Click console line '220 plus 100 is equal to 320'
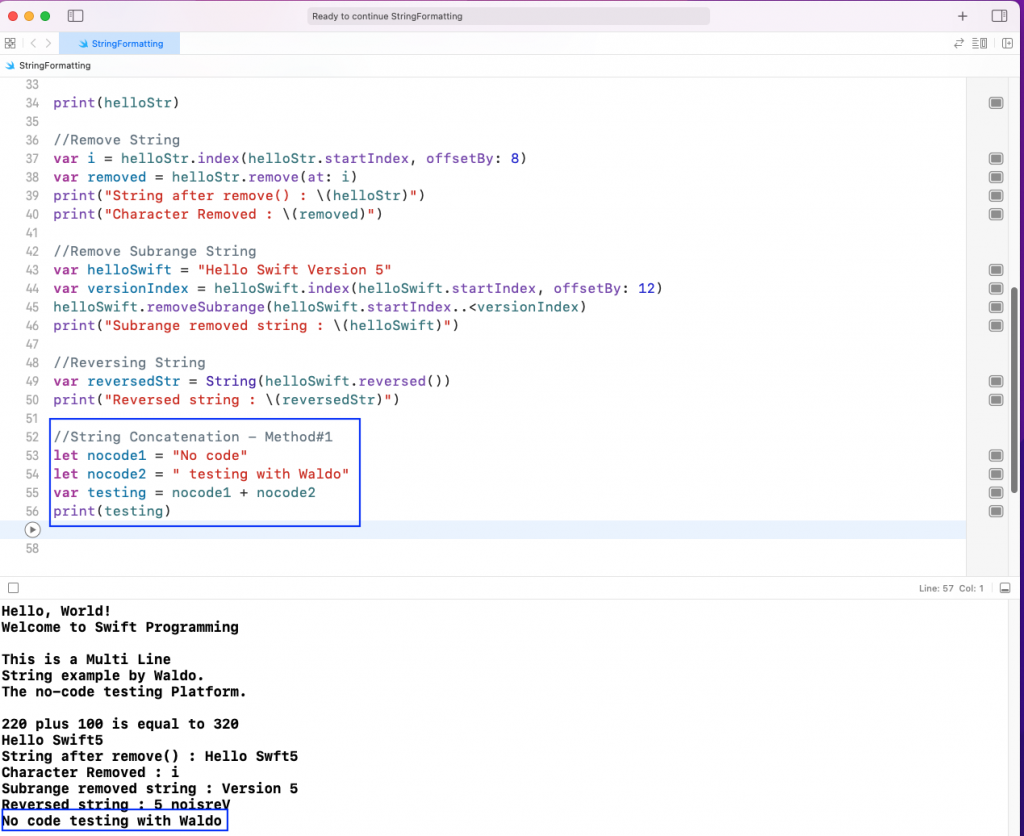The image size is (1024, 836). (120, 724)
